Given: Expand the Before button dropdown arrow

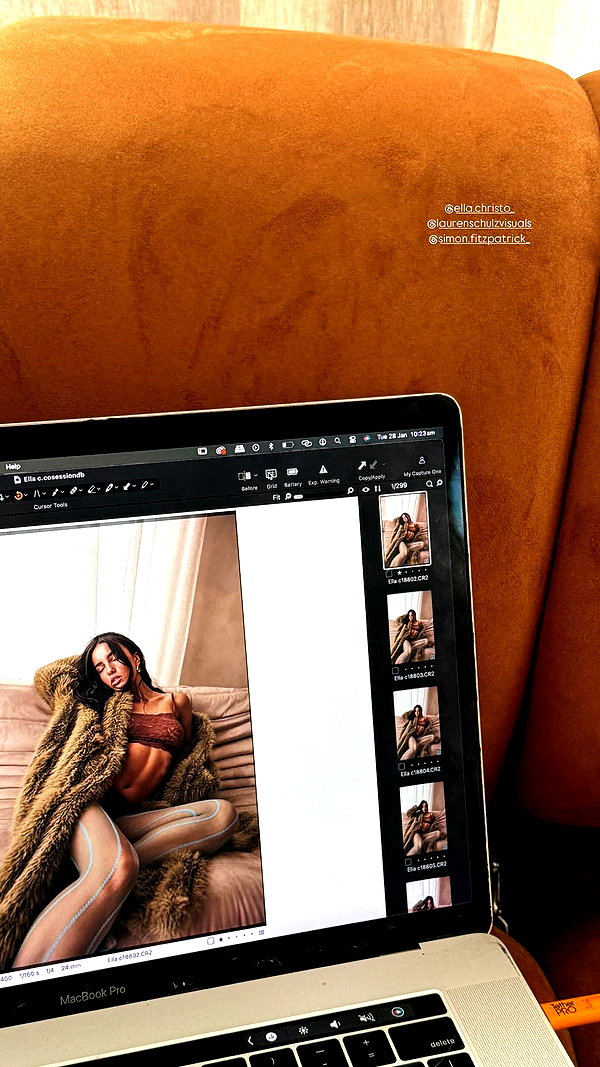Looking at the screenshot, I should 256,475.
